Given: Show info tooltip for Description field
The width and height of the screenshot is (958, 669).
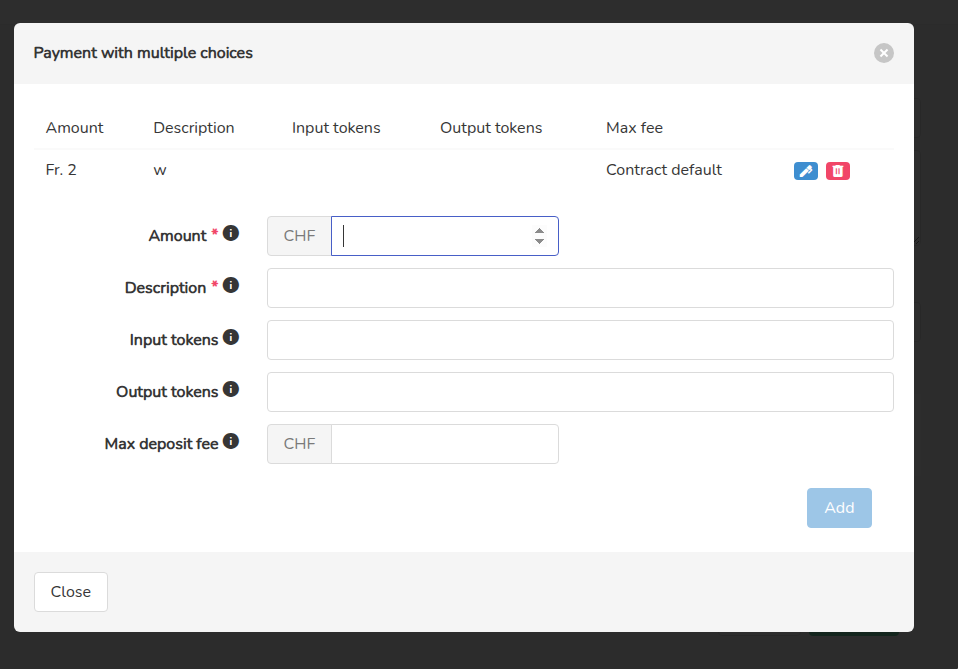Looking at the screenshot, I should tap(230, 285).
